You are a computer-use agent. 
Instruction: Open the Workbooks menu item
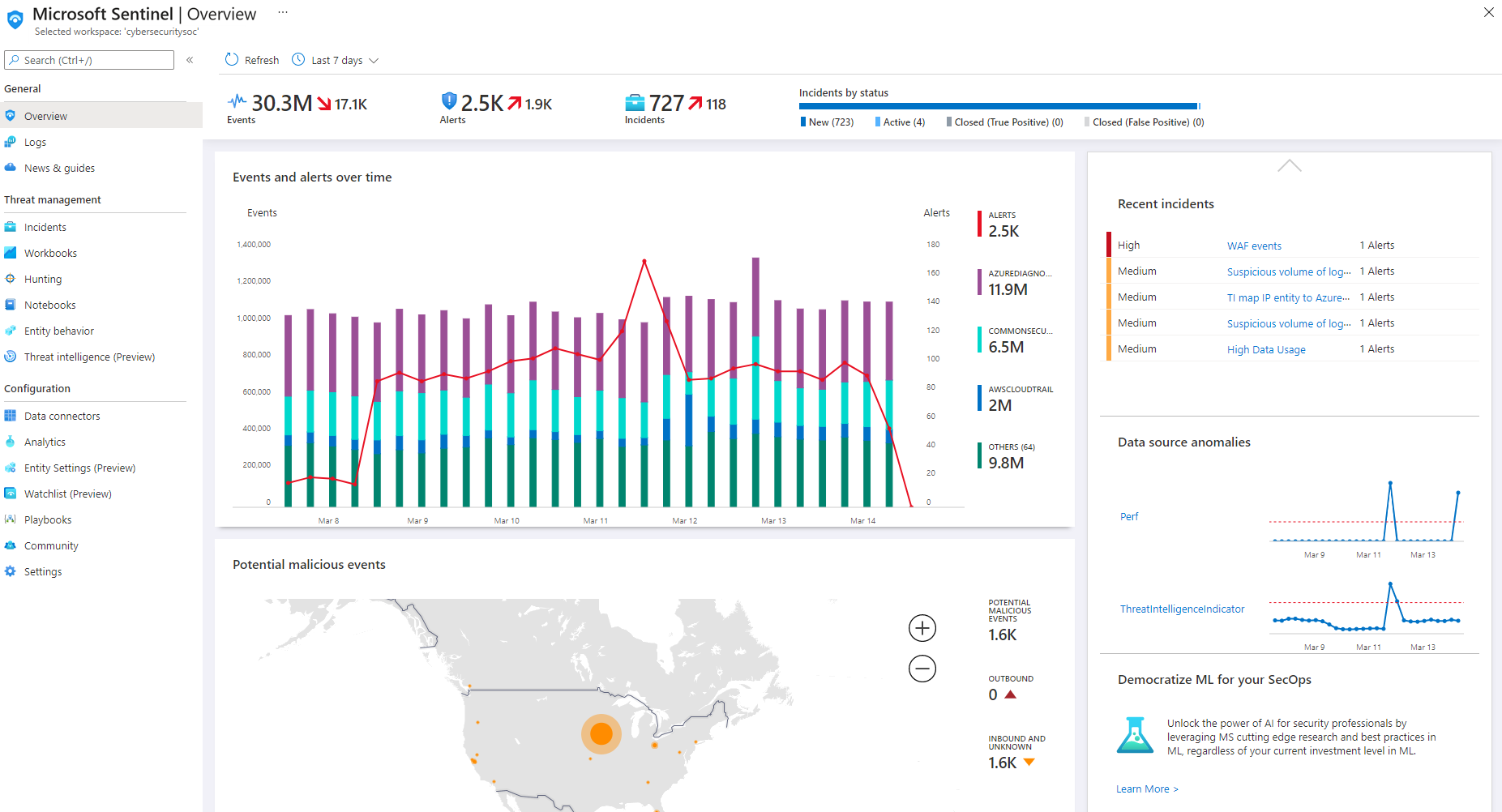point(101,253)
